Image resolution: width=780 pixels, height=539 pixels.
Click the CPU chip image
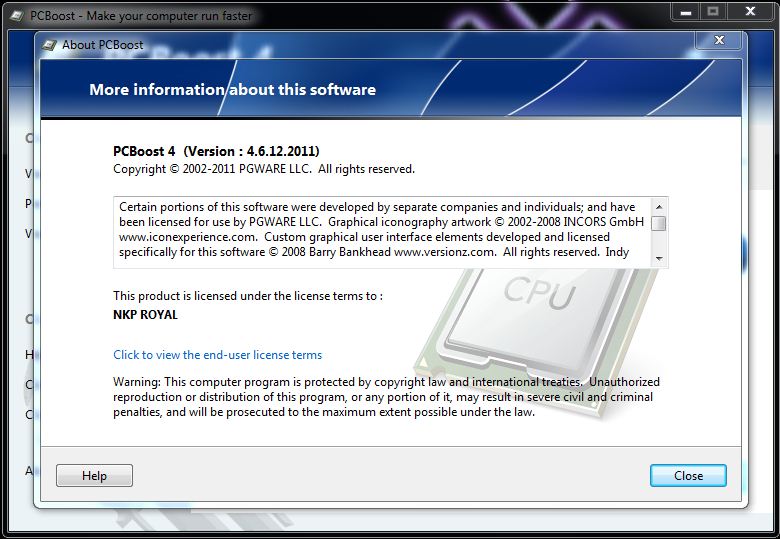(x=537, y=343)
